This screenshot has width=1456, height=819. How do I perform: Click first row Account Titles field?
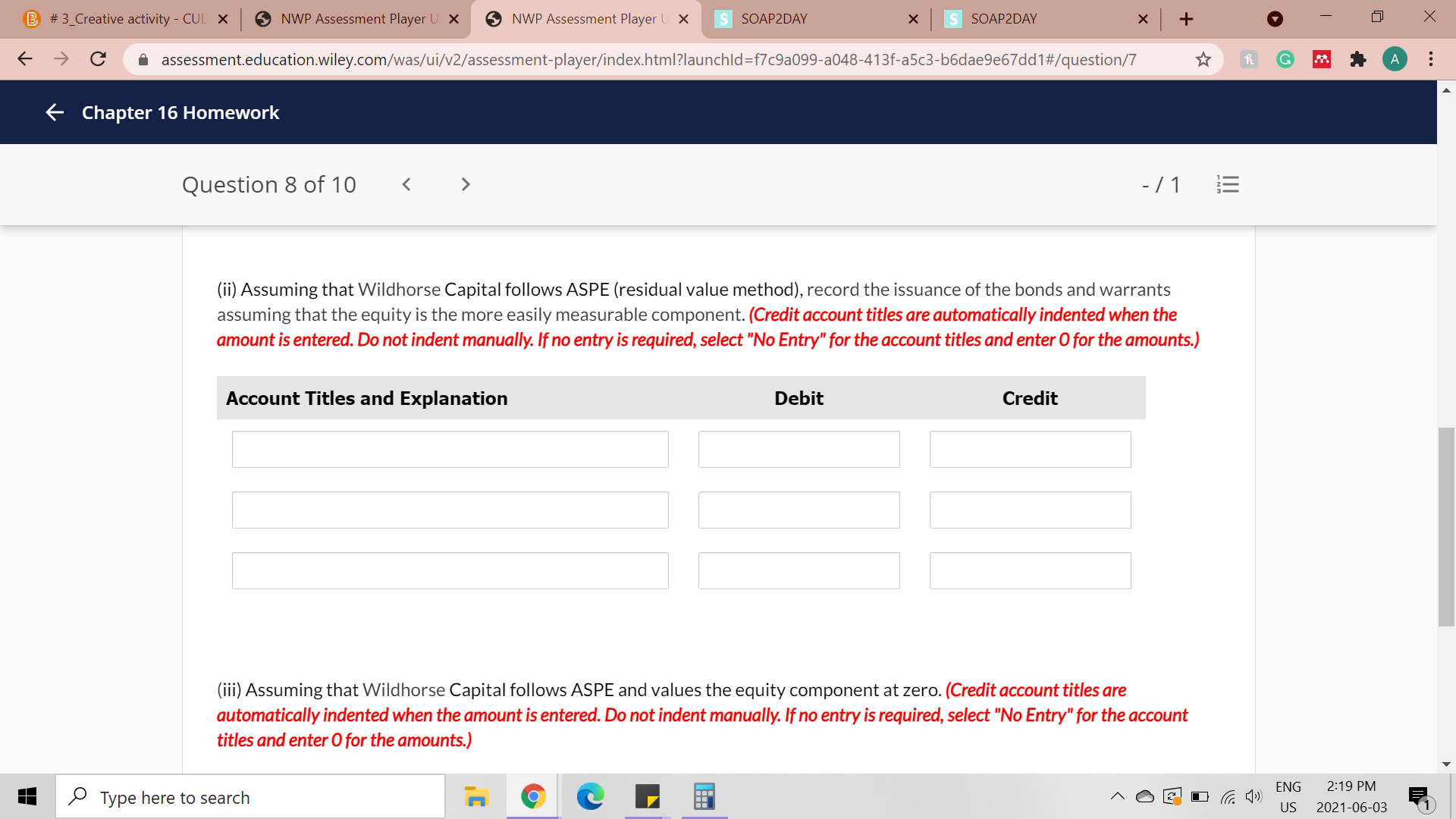coord(450,450)
